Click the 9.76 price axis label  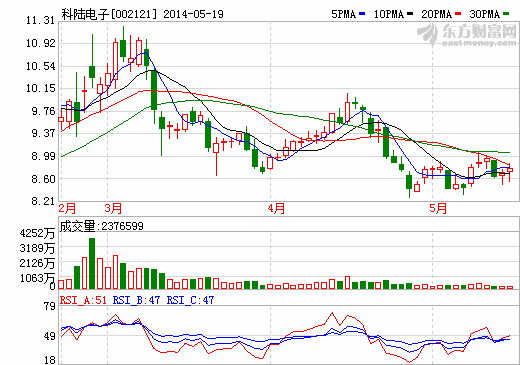point(43,111)
